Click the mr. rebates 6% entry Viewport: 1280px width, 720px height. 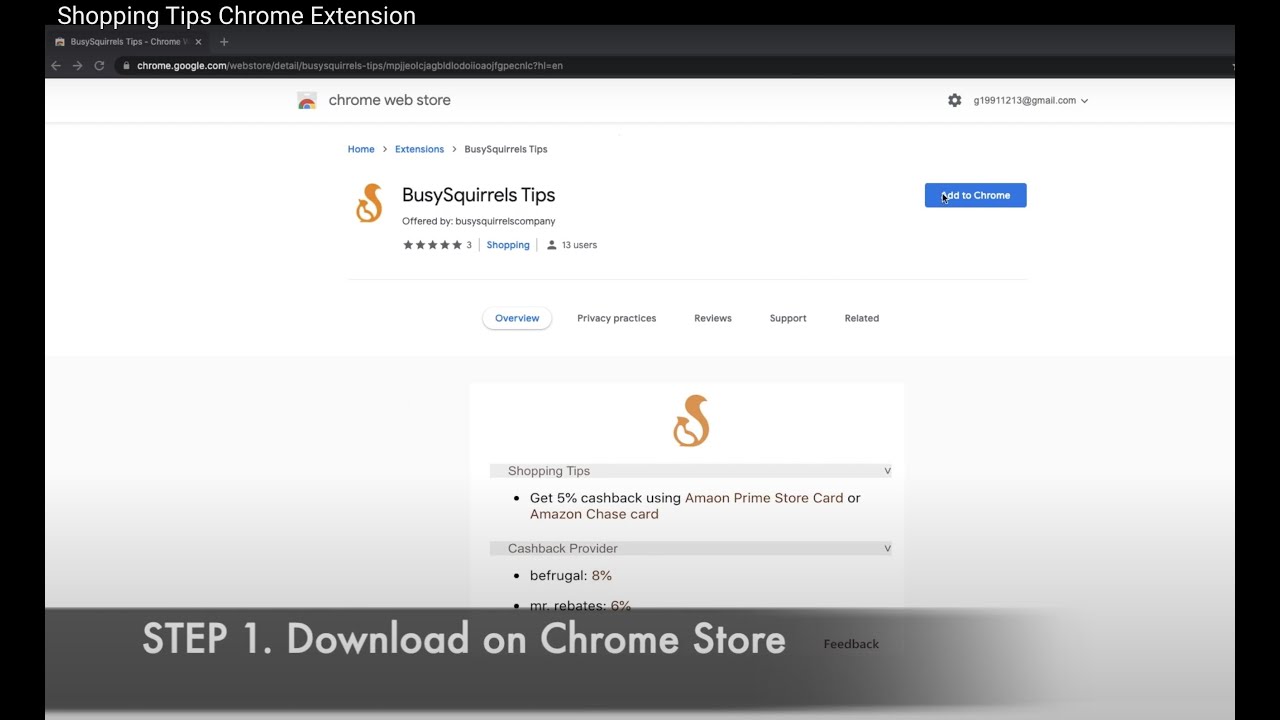(x=580, y=606)
